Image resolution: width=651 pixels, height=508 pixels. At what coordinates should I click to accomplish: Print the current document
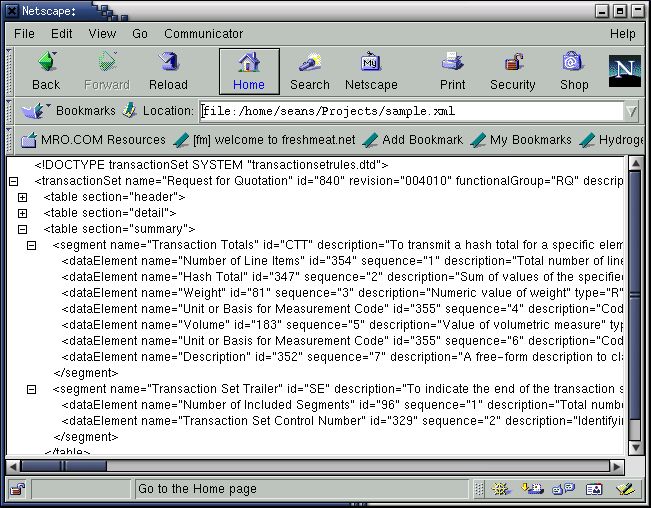point(452,71)
